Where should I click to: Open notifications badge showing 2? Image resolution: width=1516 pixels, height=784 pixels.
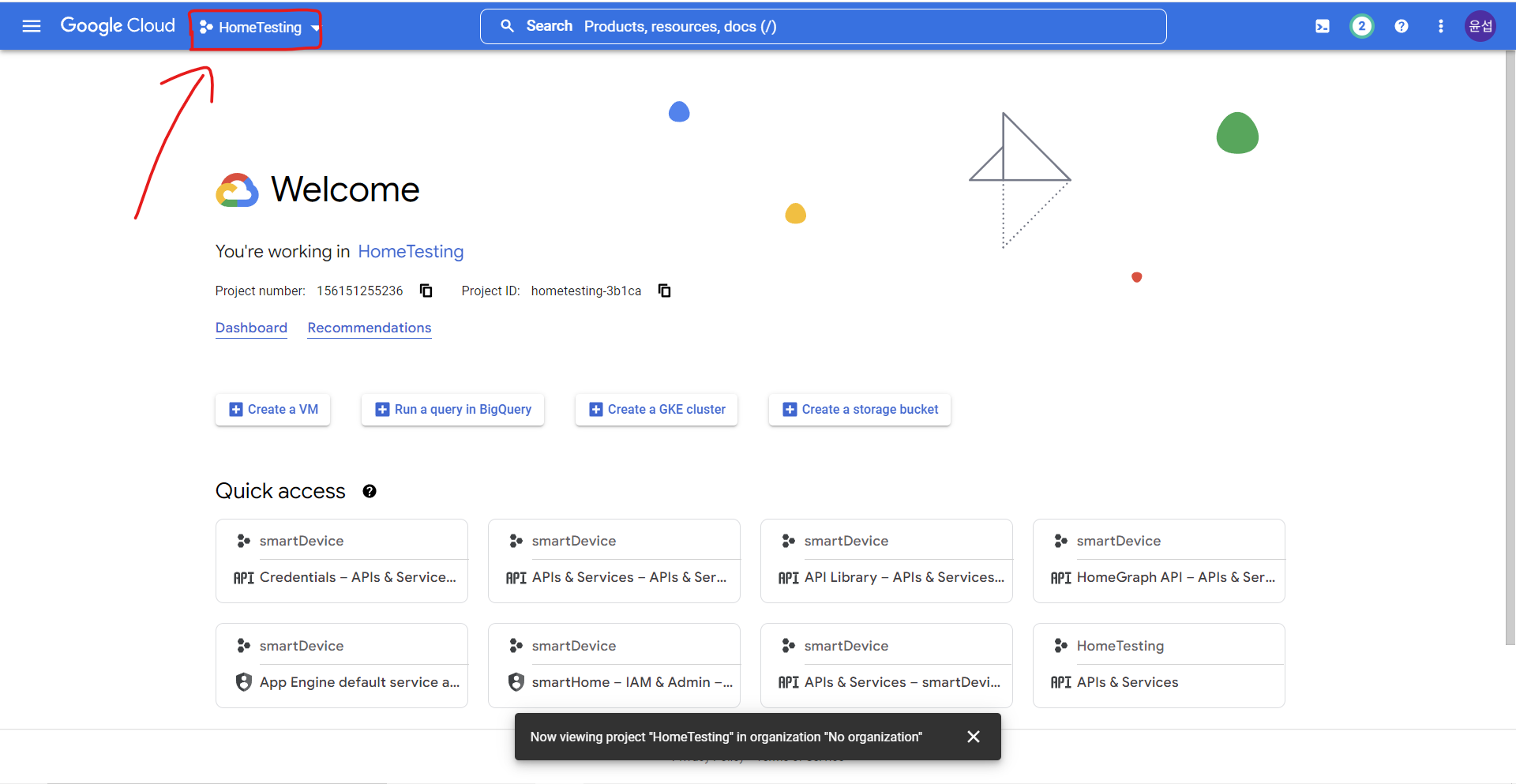(x=1361, y=26)
